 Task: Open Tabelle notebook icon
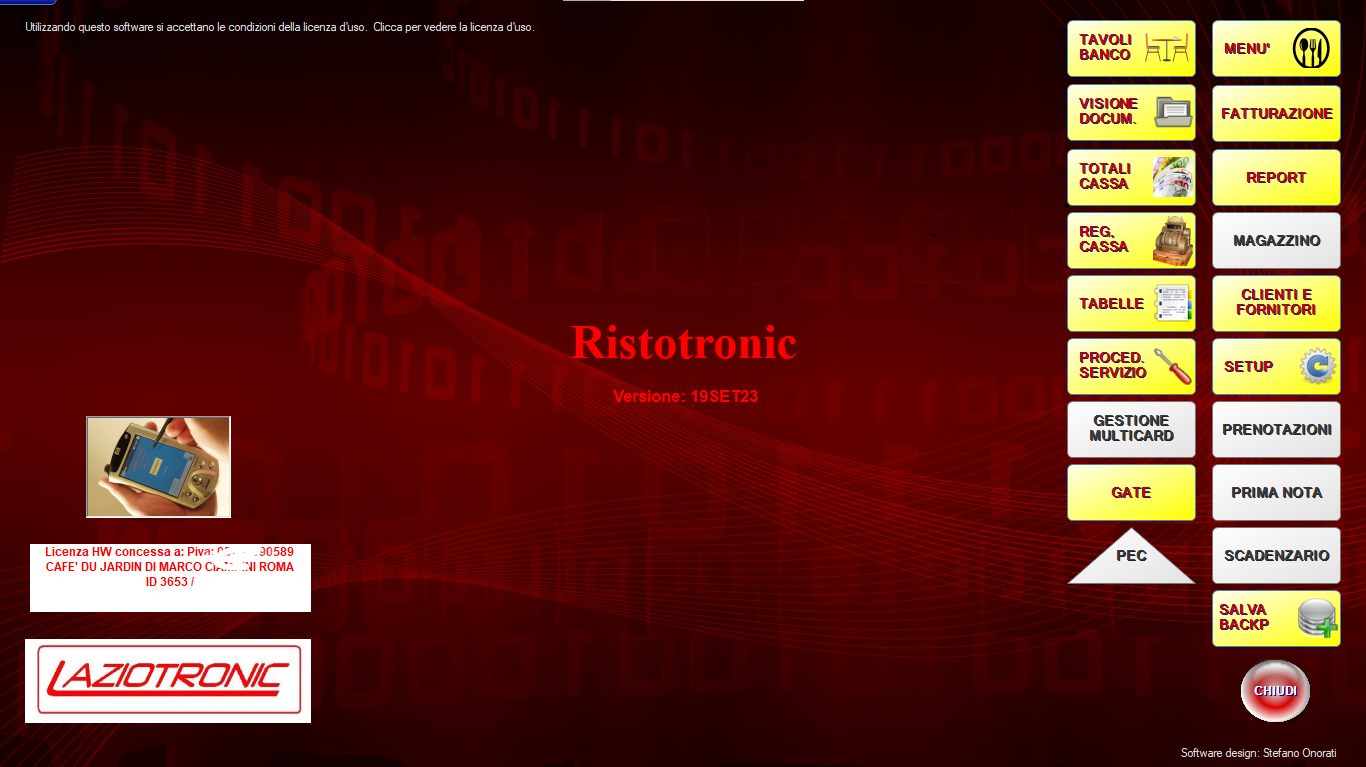1174,303
